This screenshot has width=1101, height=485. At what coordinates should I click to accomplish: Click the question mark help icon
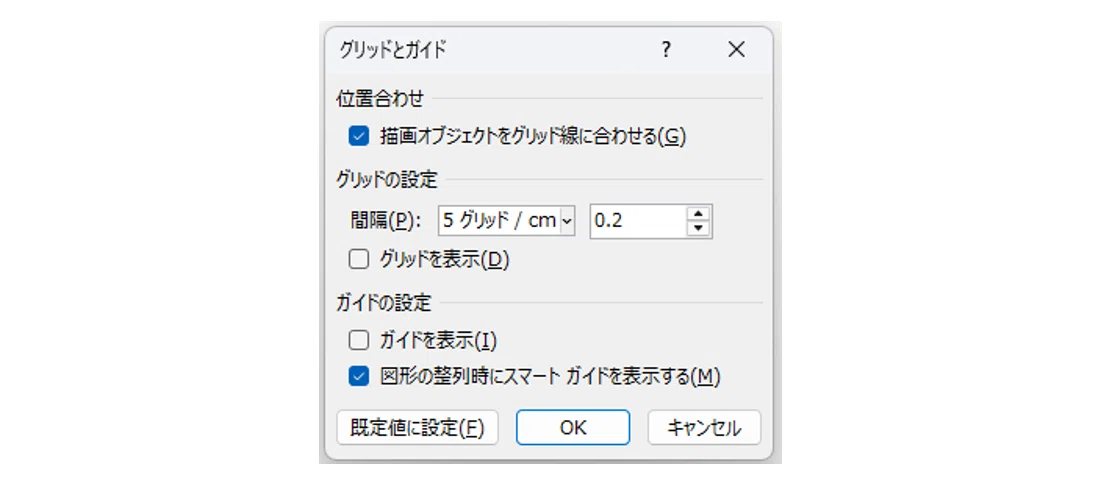pyautogui.click(x=666, y=50)
